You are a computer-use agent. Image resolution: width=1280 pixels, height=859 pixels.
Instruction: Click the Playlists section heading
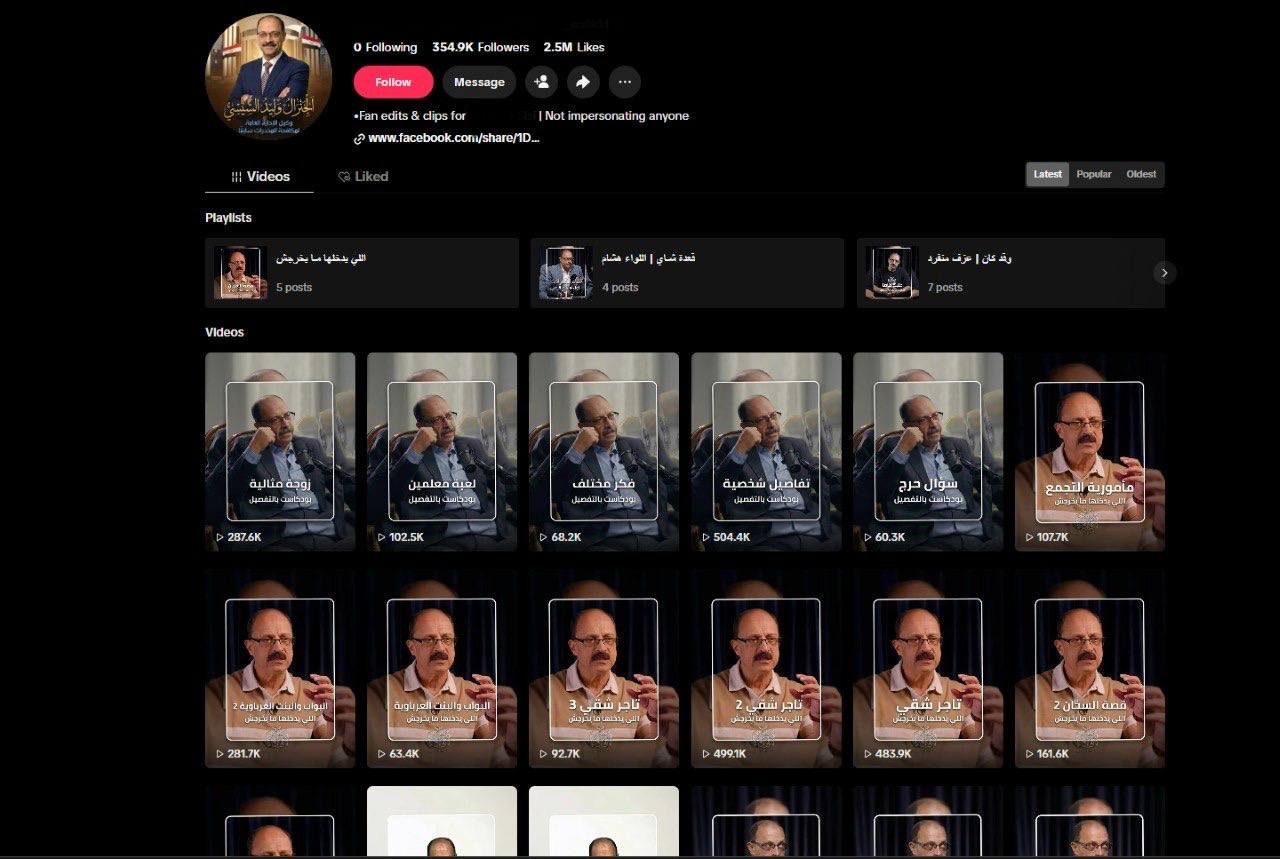click(x=228, y=218)
